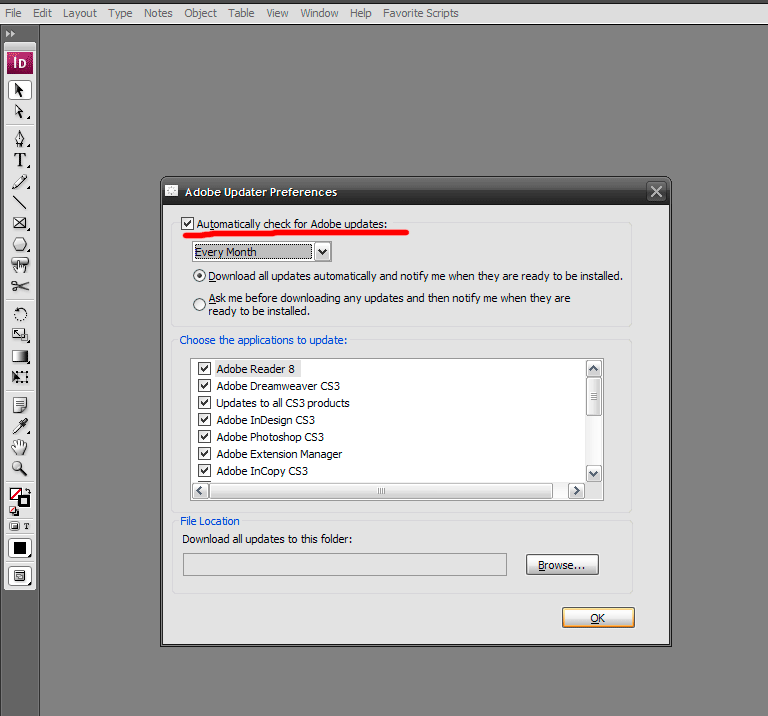Image resolution: width=768 pixels, height=716 pixels.
Task: Click formatting affects text T icon
Action: click(x=26, y=526)
